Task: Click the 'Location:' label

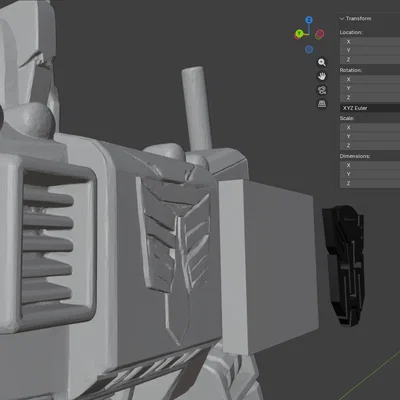Action: click(x=351, y=32)
